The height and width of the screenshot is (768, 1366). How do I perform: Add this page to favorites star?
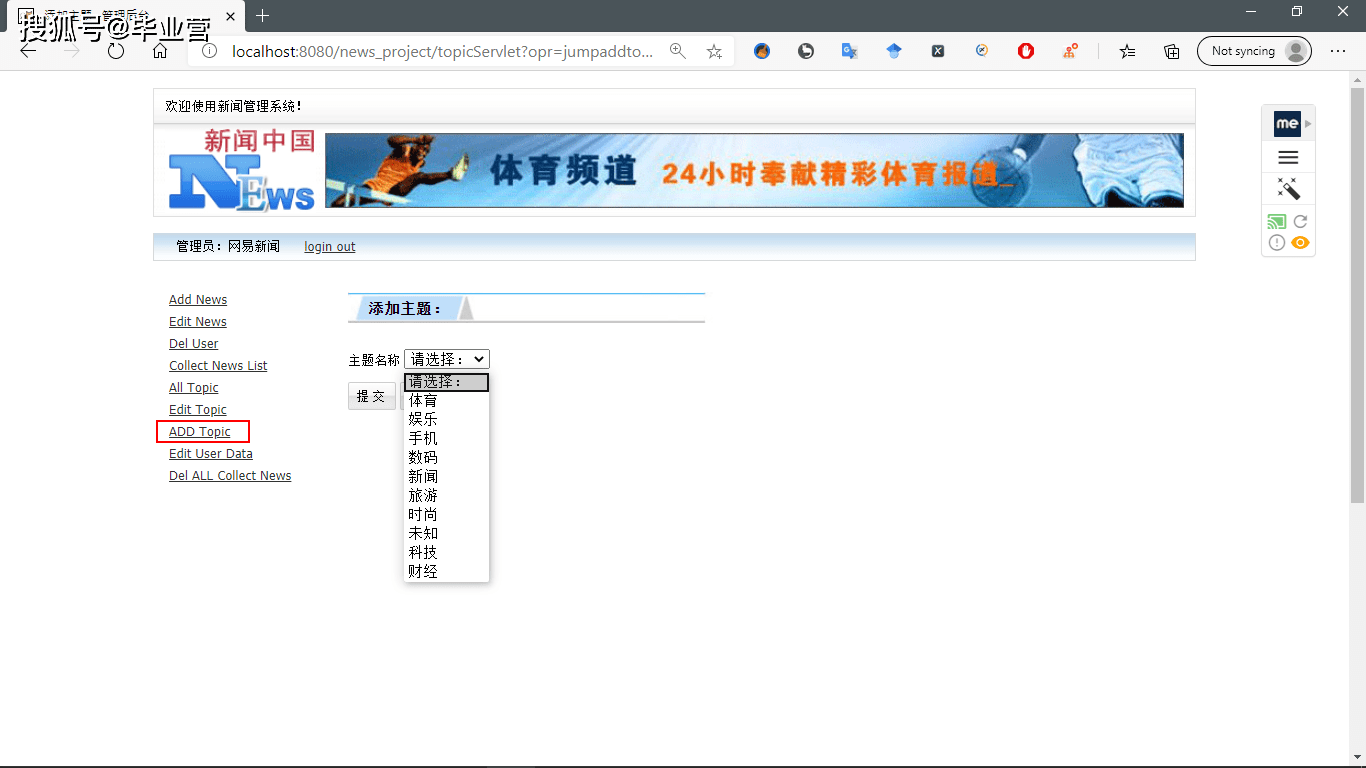pyautogui.click(x=714, y=51)
